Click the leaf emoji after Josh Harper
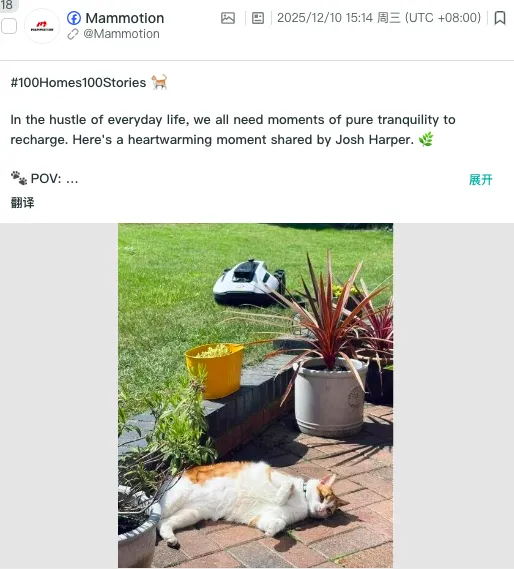Image resolution: width=514 pixels, height=569 pixels. click(426, 139)
